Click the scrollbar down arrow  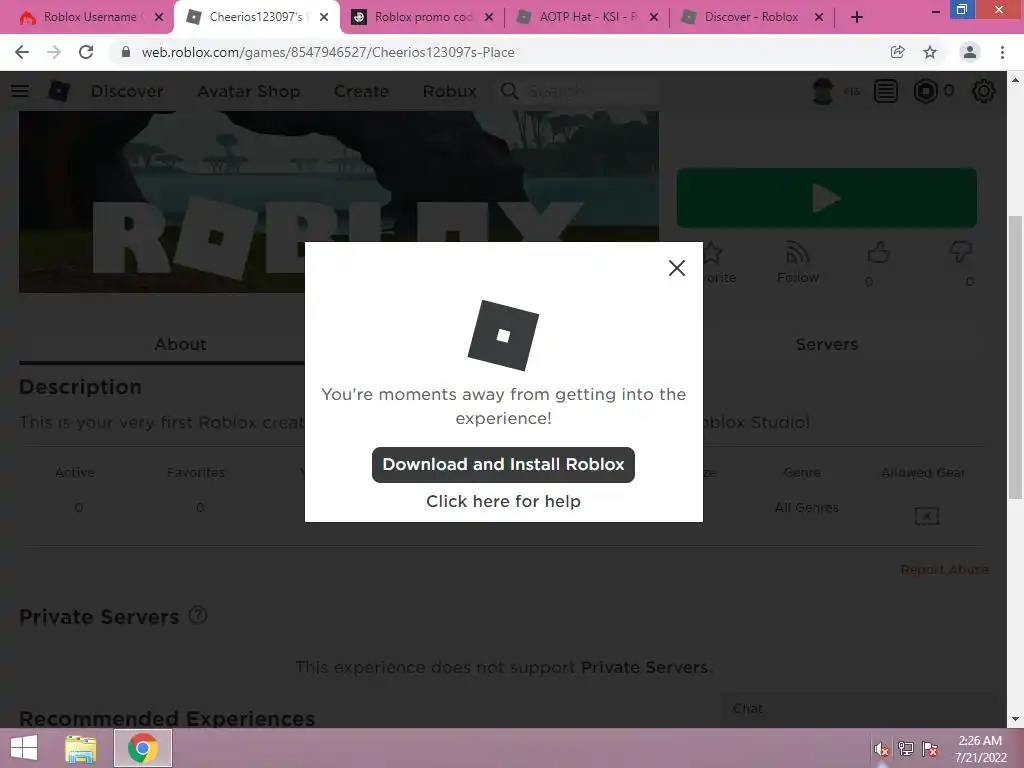click(x=1015, y=719)
